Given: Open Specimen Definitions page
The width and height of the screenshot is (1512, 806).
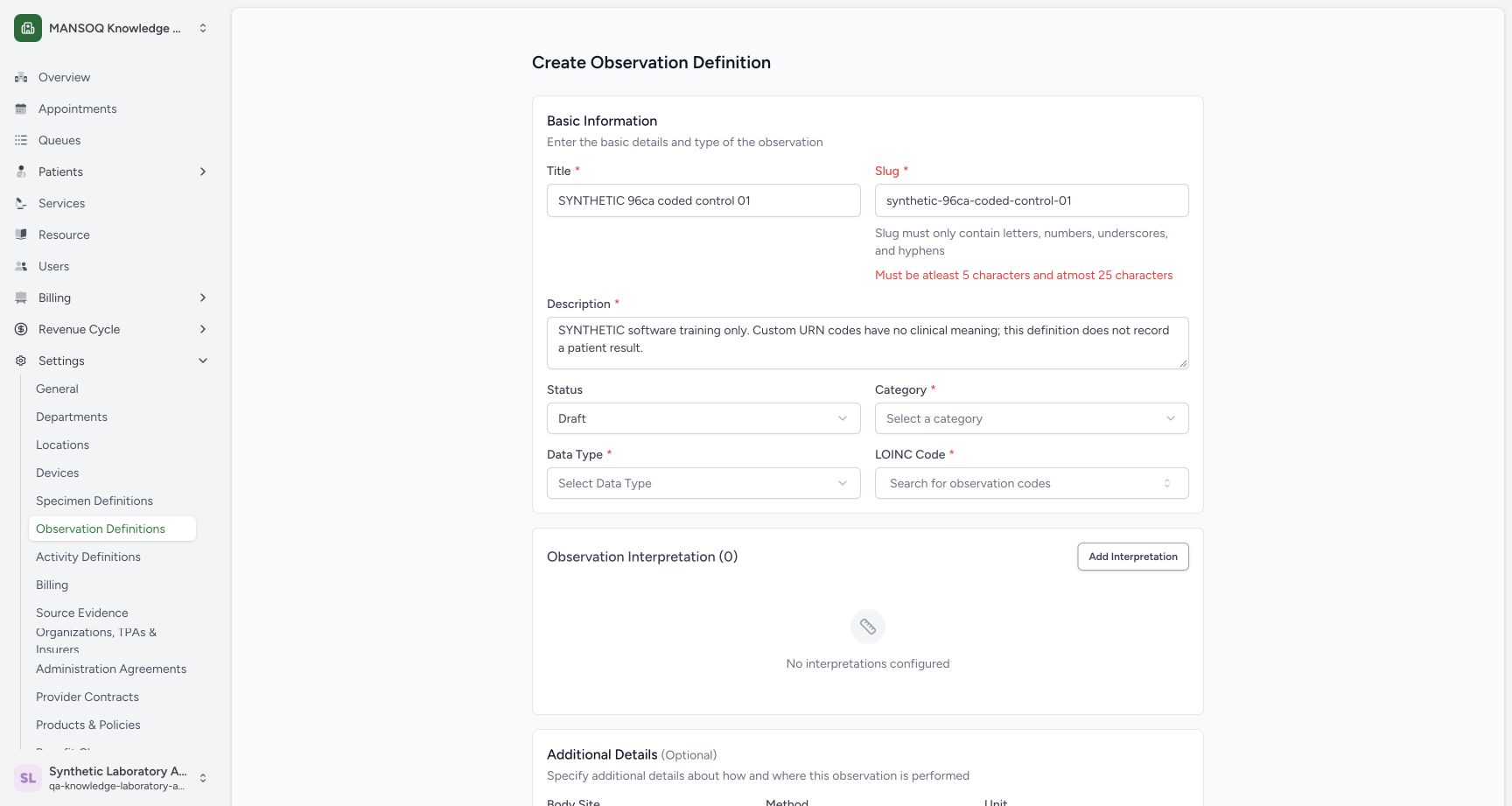Looking at the screenshot, I should (x=112, y=501).
